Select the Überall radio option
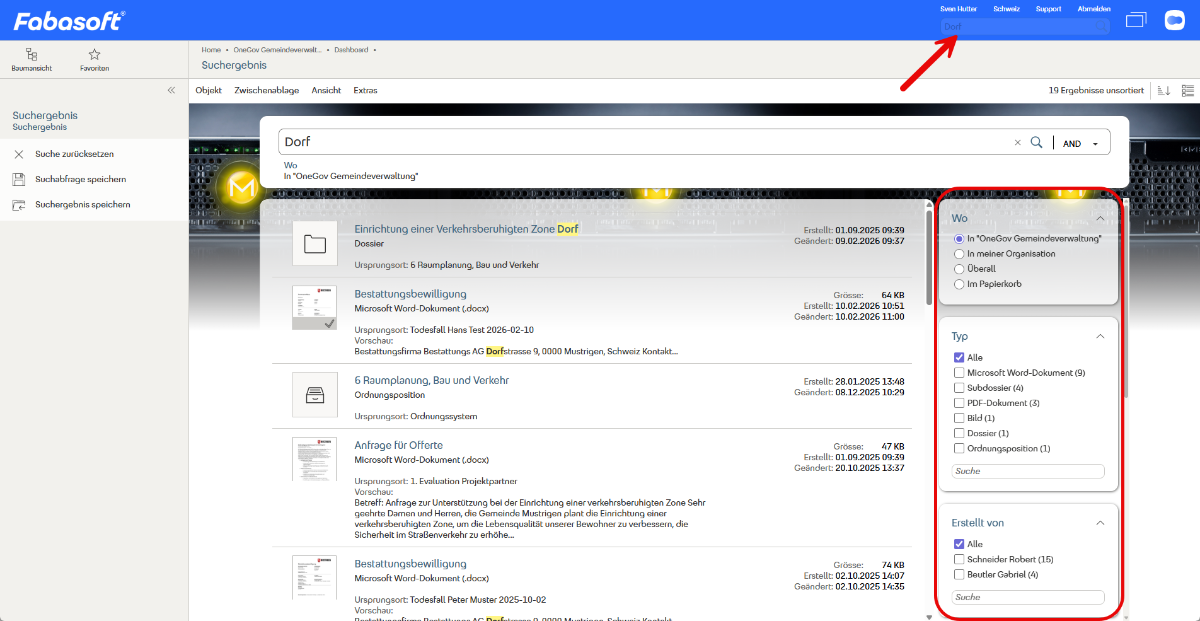1200x621 pixels. (959, 269)
